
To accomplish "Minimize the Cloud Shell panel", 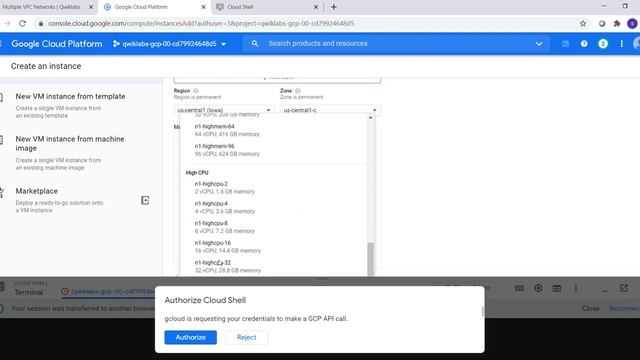I will coord(605,291).
